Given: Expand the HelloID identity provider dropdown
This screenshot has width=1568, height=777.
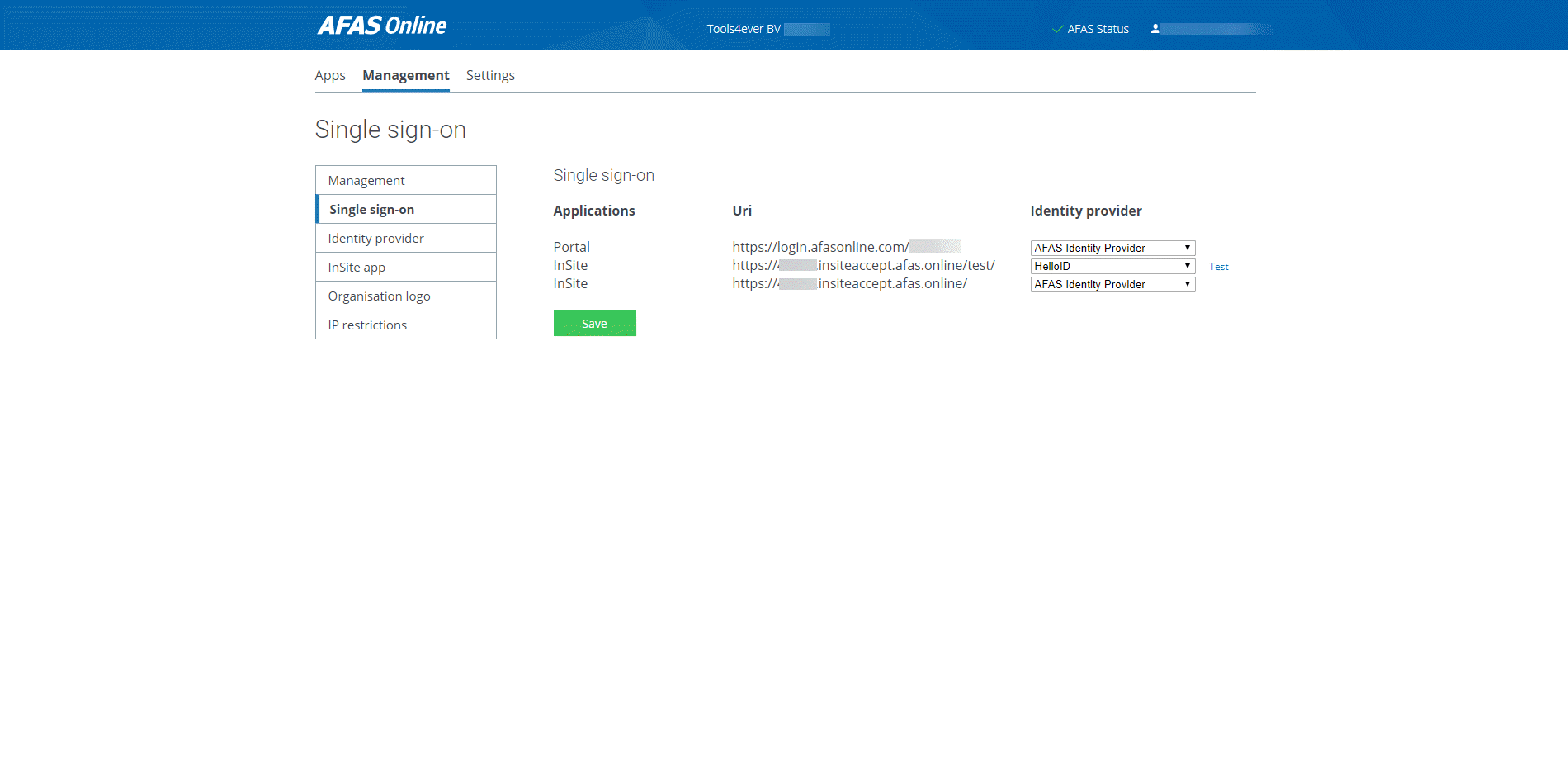Looking at the screenshot, I should (x=1112, y=266).
